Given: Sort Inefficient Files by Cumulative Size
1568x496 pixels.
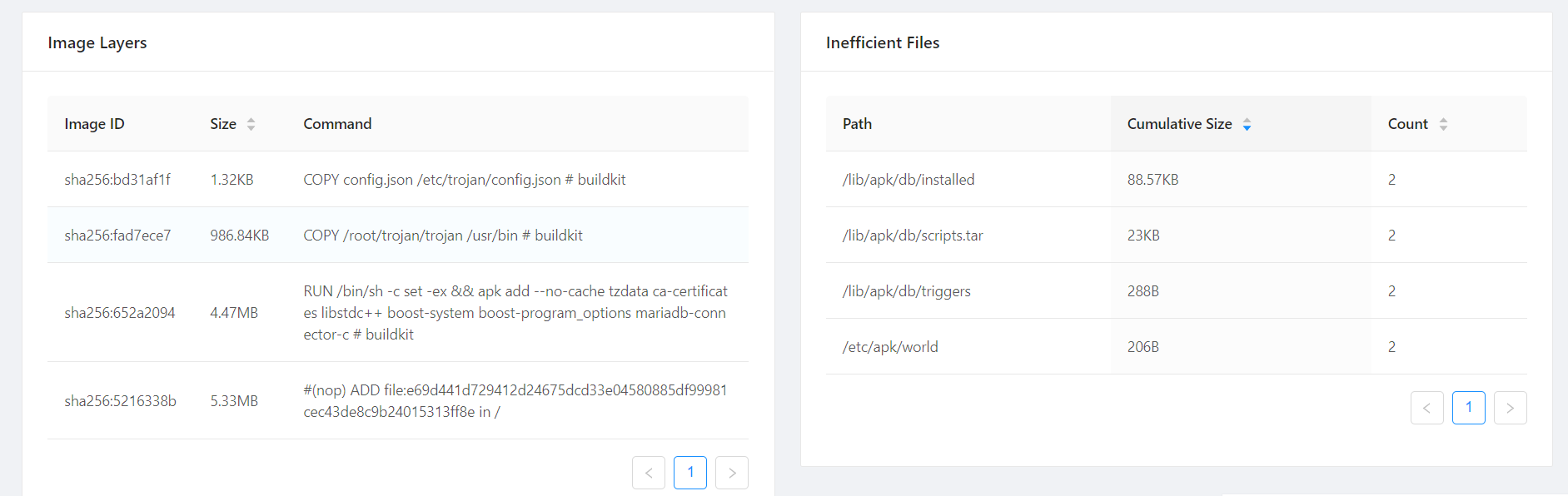Looking at the screenshot, I should coord(1188,124).
